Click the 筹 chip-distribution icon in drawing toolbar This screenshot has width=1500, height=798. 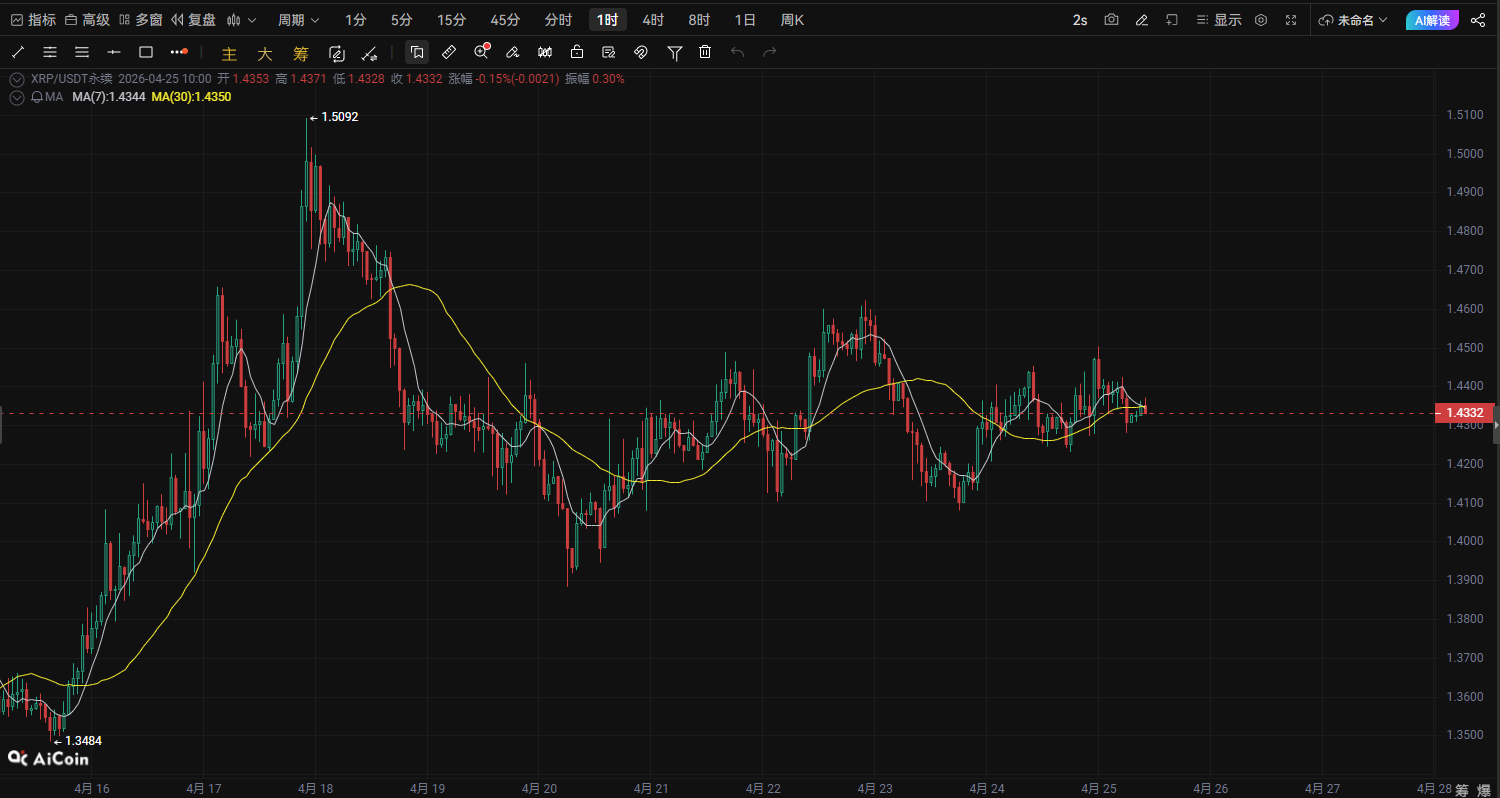(301, 53)
